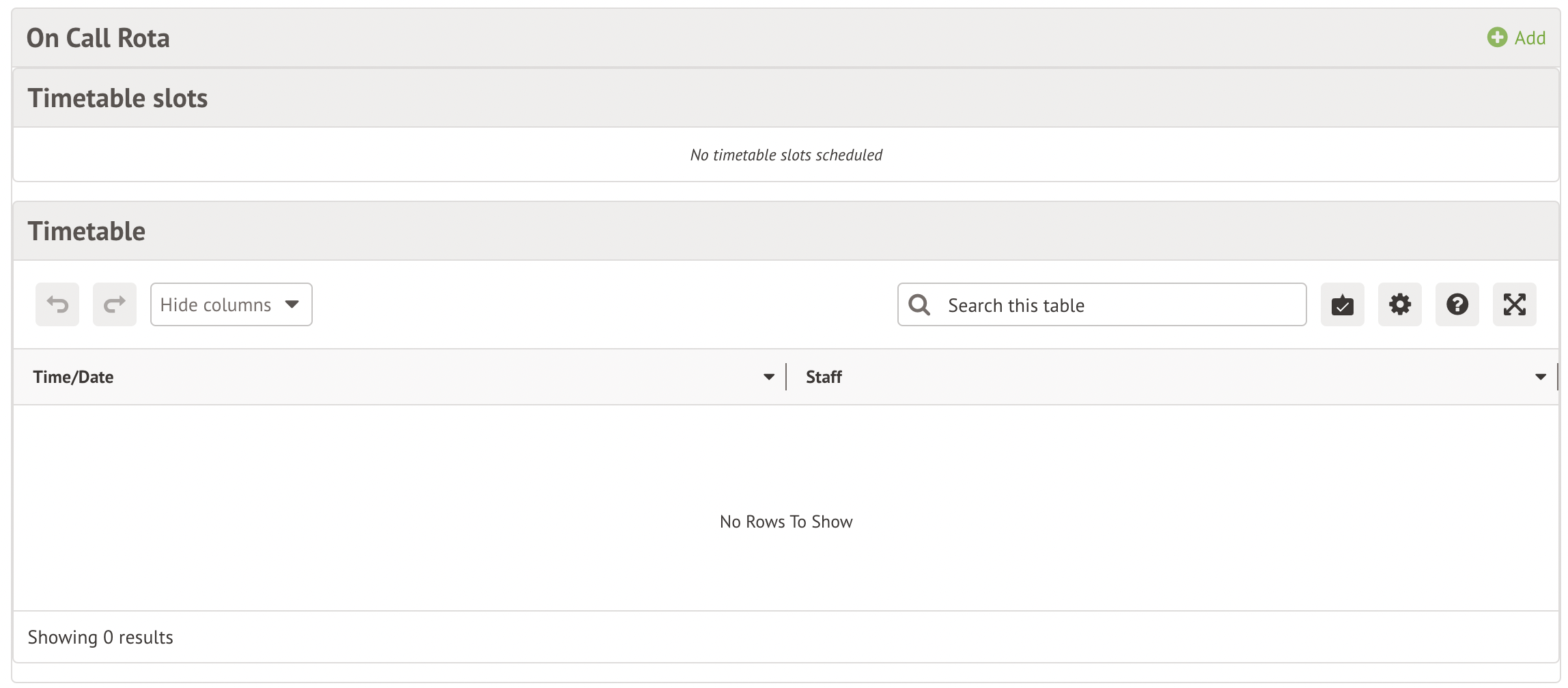The image size is (1568, 688).
Task: Open table help question mark icon
Action: pos(1457,304)
